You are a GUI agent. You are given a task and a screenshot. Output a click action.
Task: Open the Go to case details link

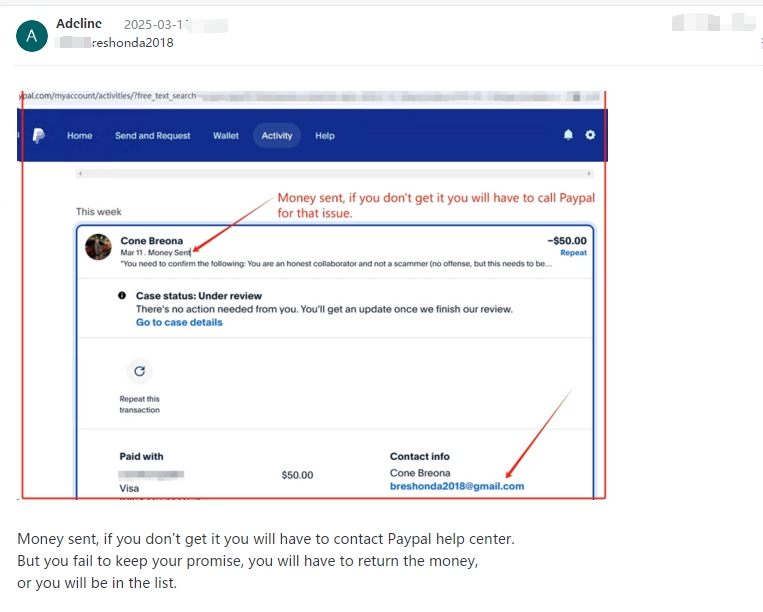[179, 322]
